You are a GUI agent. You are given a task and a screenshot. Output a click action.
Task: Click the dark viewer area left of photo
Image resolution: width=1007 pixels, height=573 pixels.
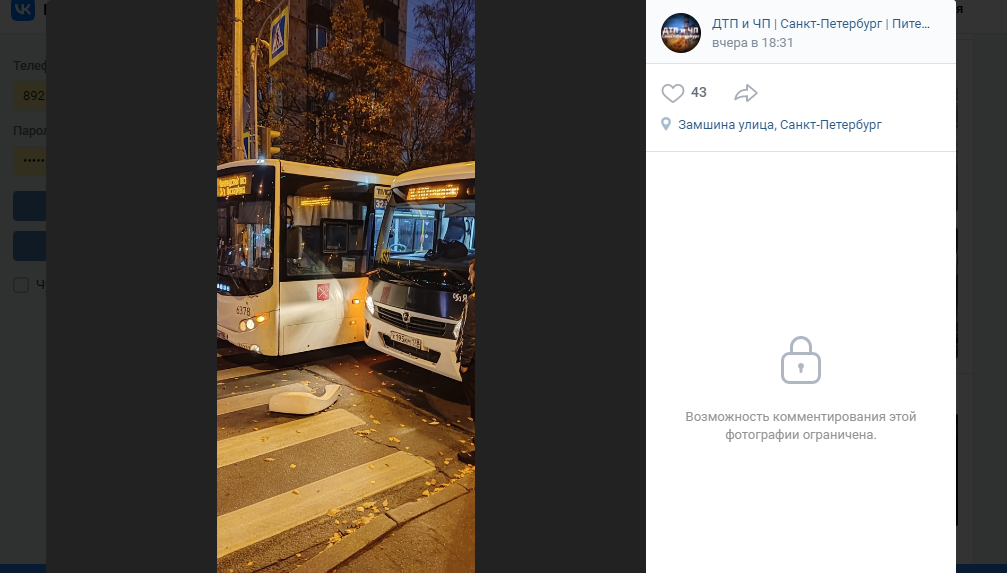coord(132,286)
